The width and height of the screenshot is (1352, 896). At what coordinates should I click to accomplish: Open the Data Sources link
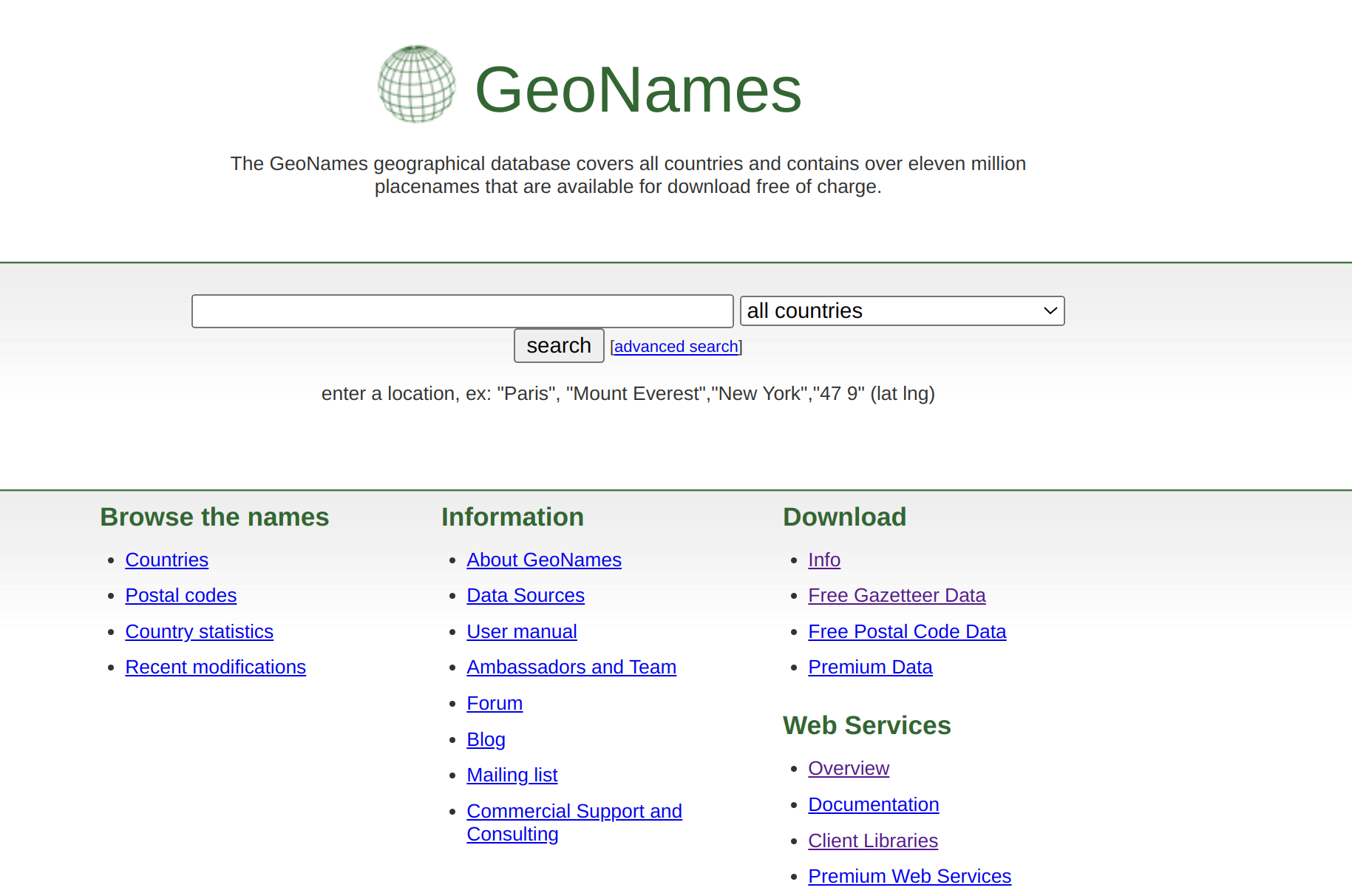tap(526, 595)
